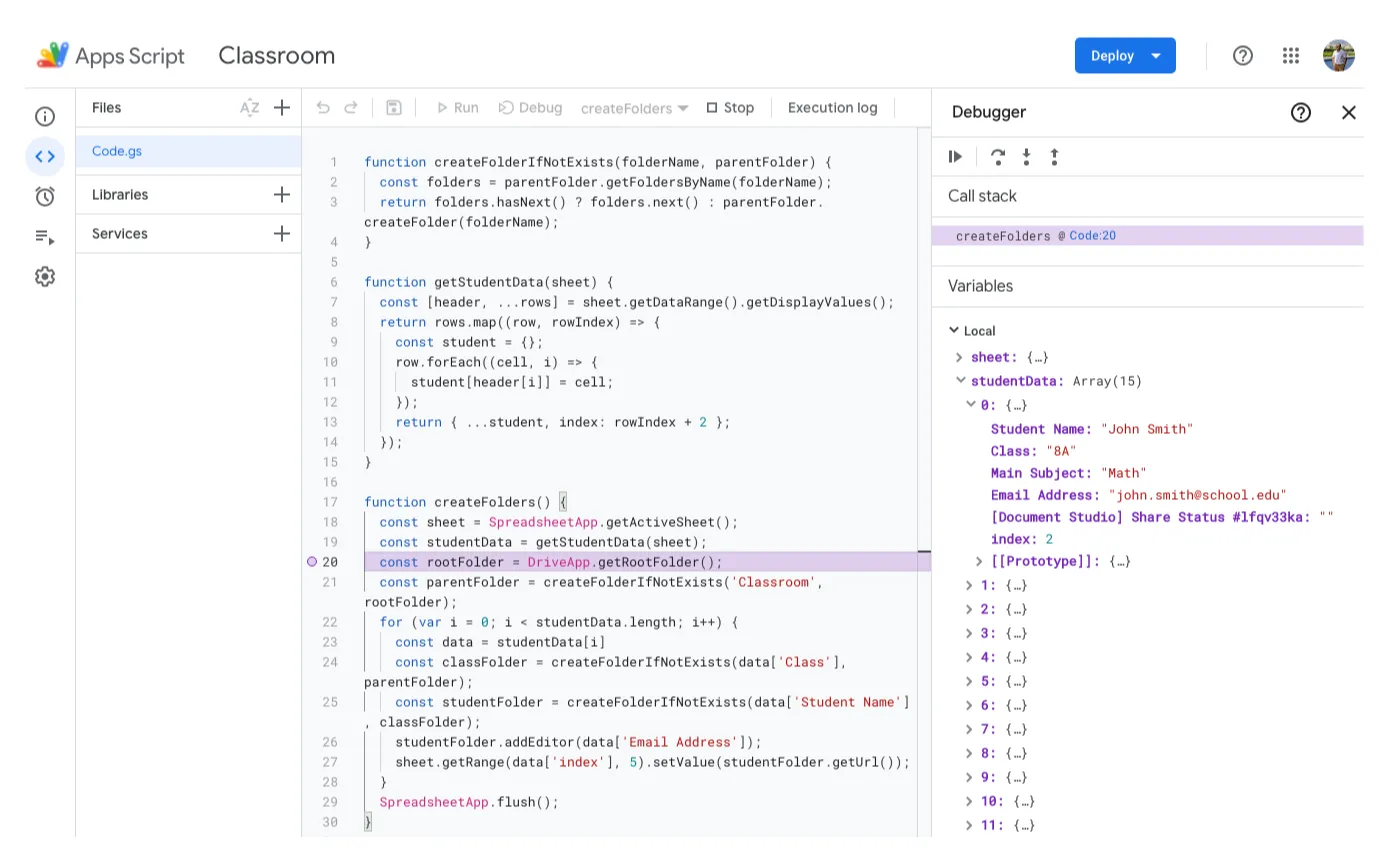Step out of the current function
The height and width of the screenshot is (862, 1388).
click(1054, 156)
